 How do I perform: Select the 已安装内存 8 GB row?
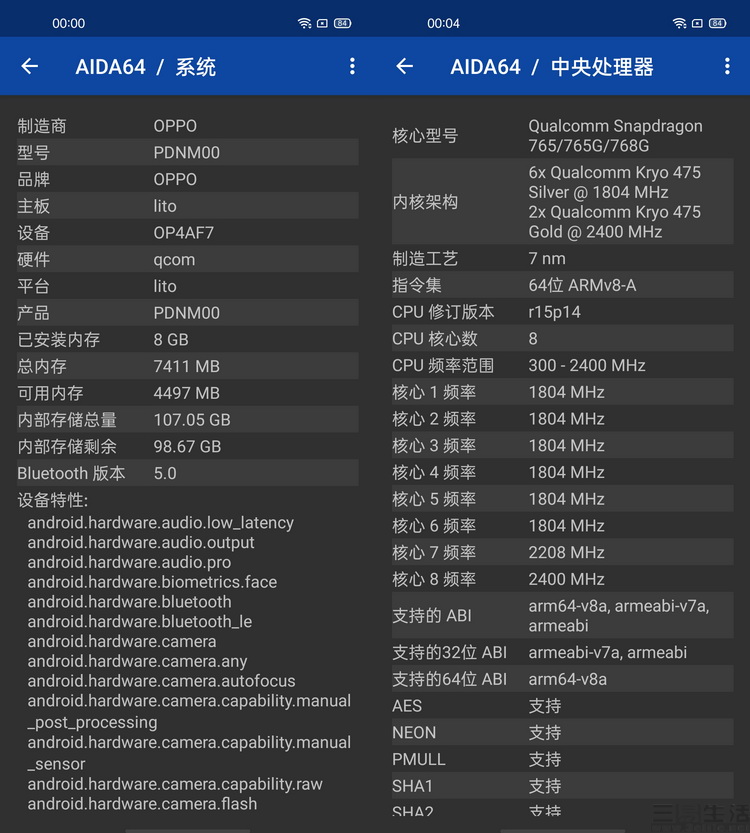point(188,339)
